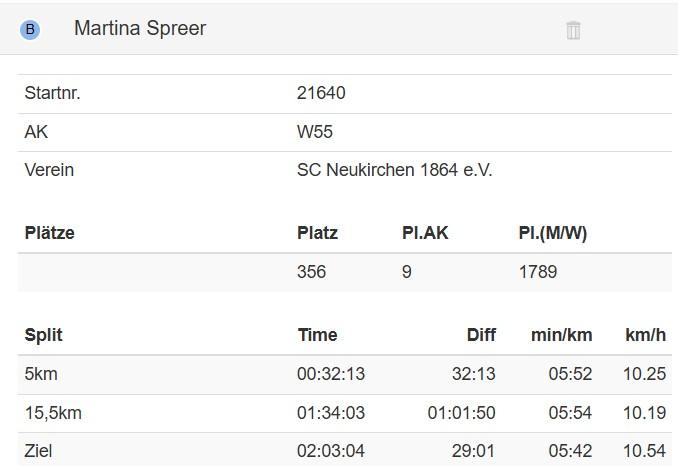The width and height of the screenshot is (678, 466).
Task: Click the Startnr. value 21640
Action: 321,93
